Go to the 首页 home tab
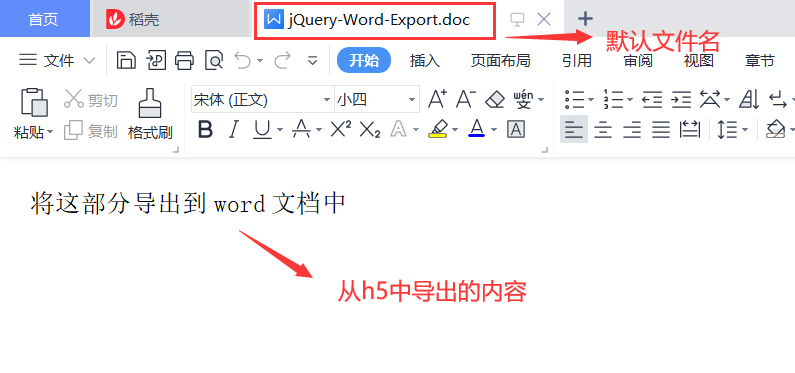 click(x=43, y=19)
